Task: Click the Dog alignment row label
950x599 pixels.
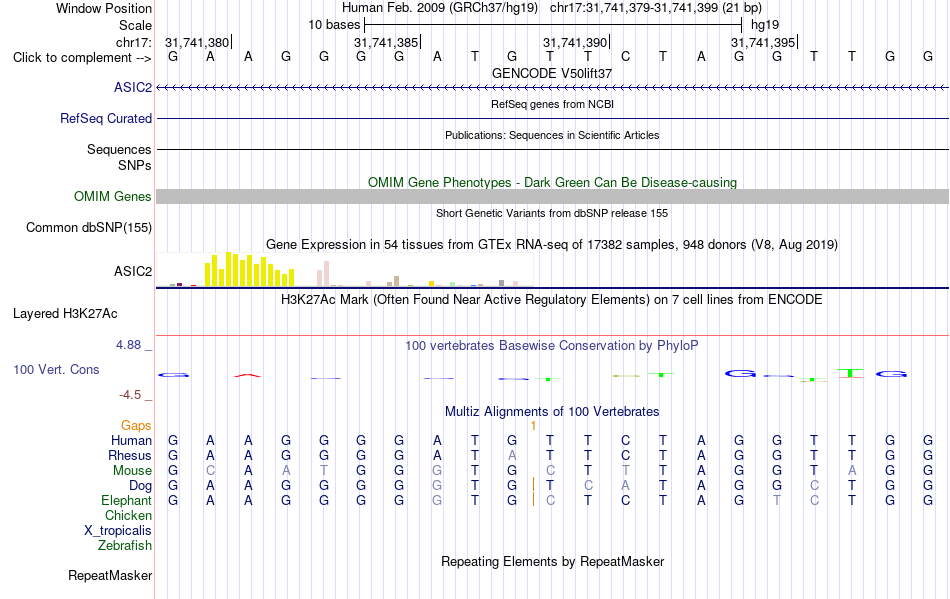Action: (141, 486)
